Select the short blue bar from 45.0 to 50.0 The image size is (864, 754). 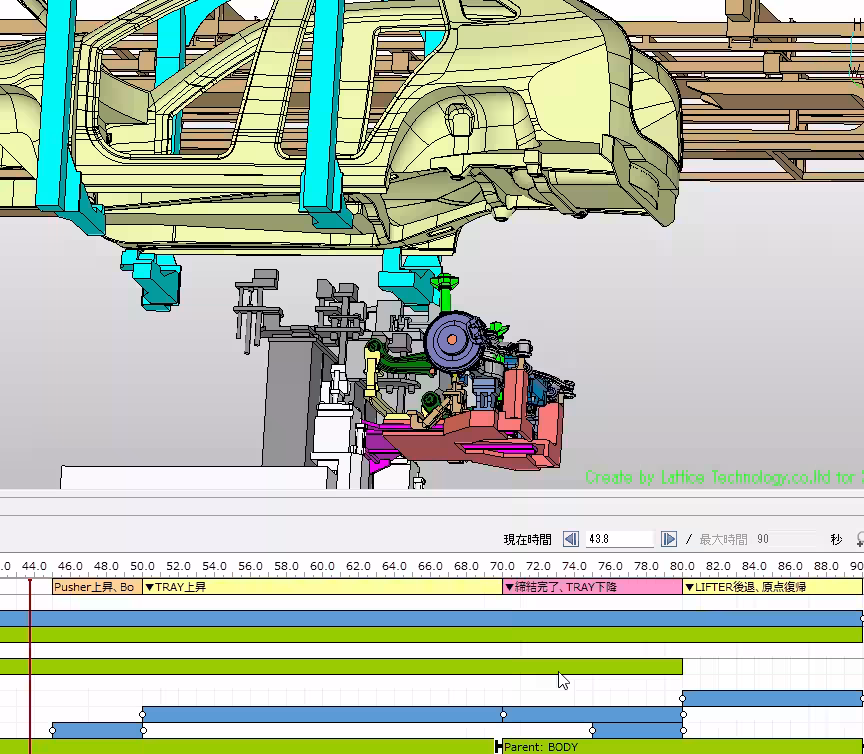[96, 730]
